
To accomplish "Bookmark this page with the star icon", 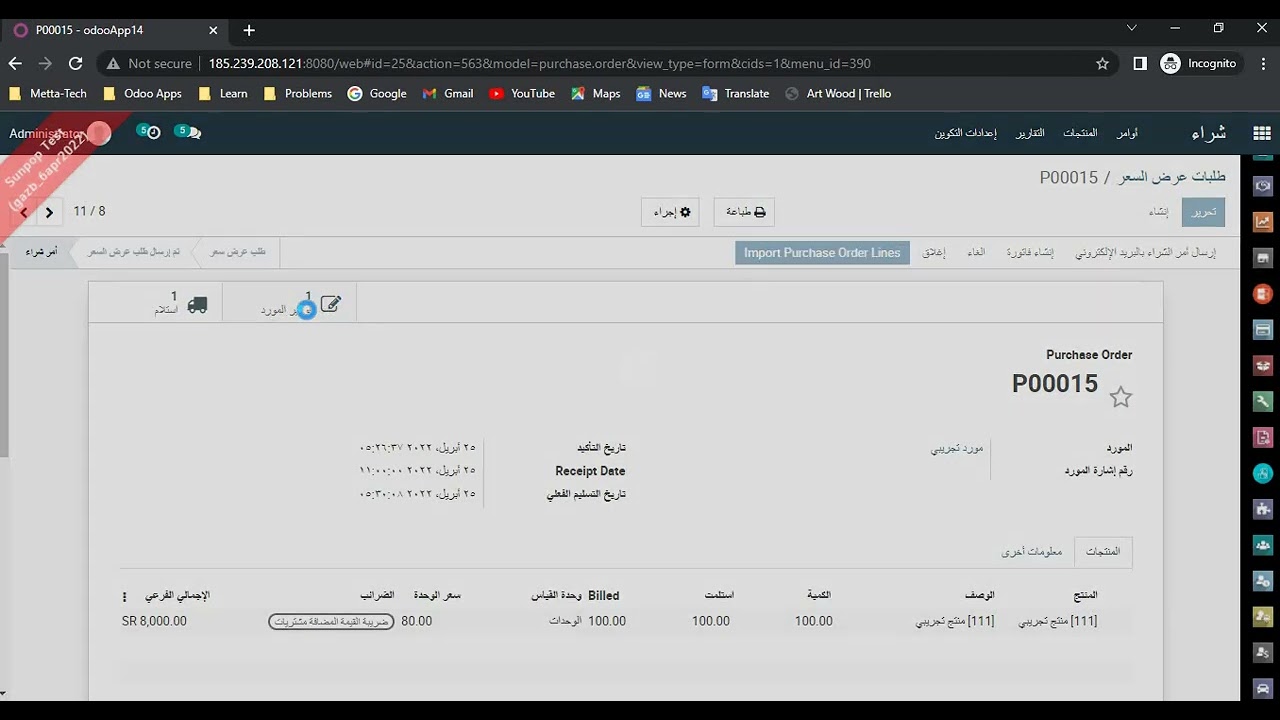I will (1102, 63).
